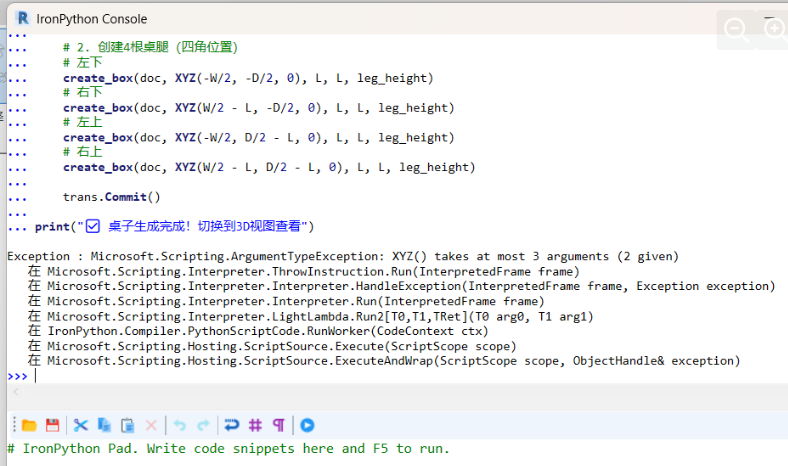Click the ArgumentTypeException error message line
Image resolution: width=788 pixels, height=466 pixels.
(x=343, y=256)
